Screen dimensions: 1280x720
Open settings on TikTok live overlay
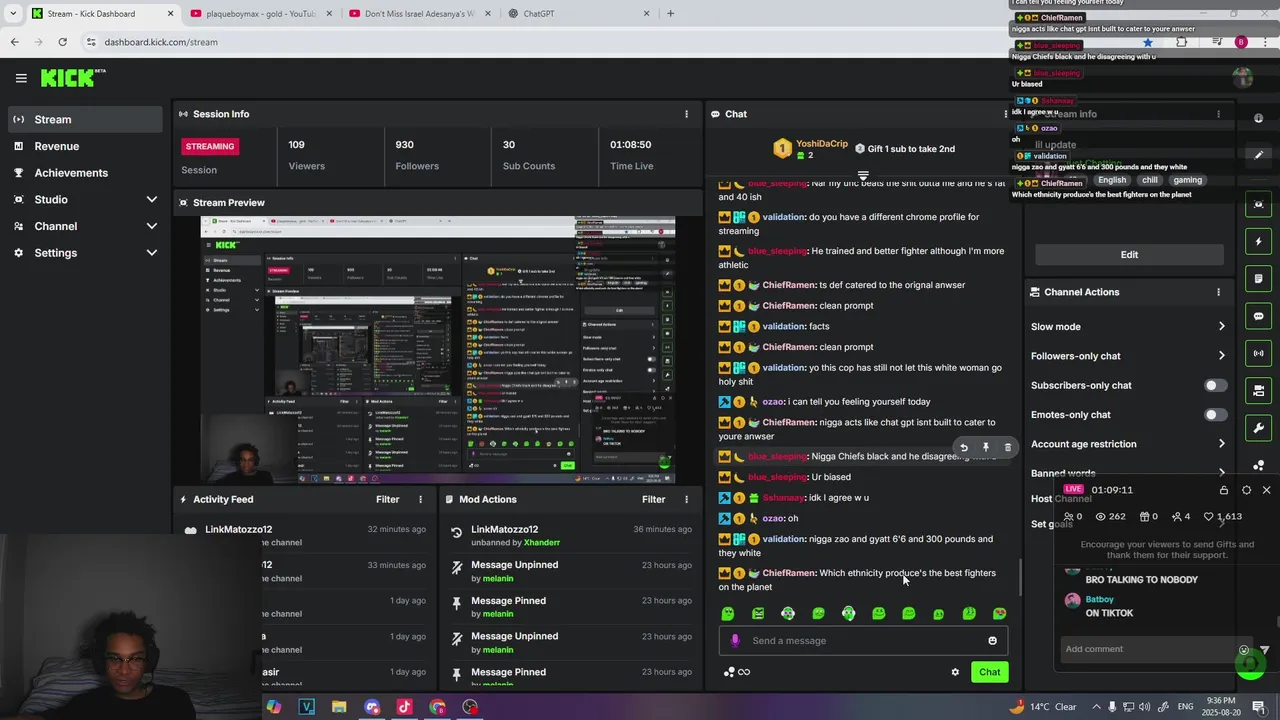(1246, 490)
